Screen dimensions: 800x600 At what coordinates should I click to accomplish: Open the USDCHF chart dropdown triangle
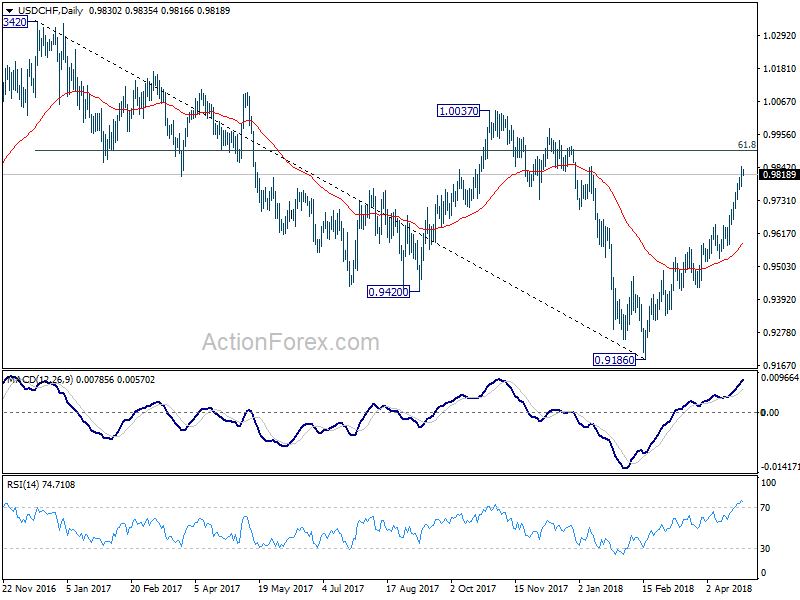9,11
